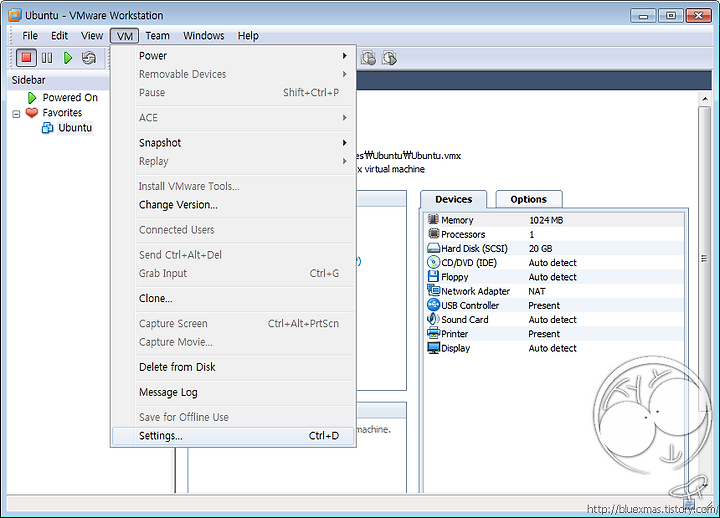Click the snapshot clock toolbar icon
Screen dimensions: 720x518
coord(368,58)
